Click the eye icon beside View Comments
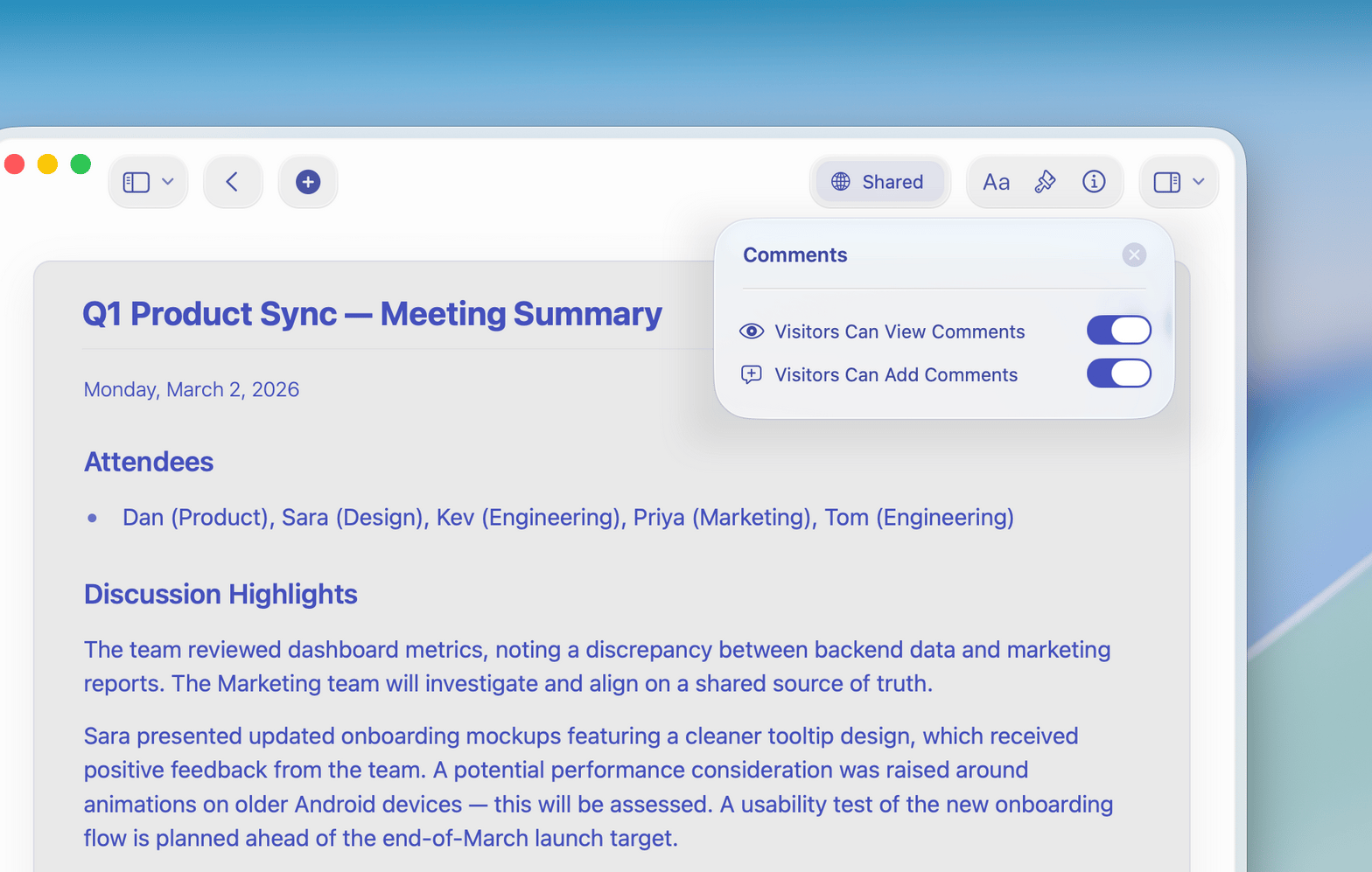This screenshot has height=872, width=1372. pyautogui.click(x=752, y=331)
